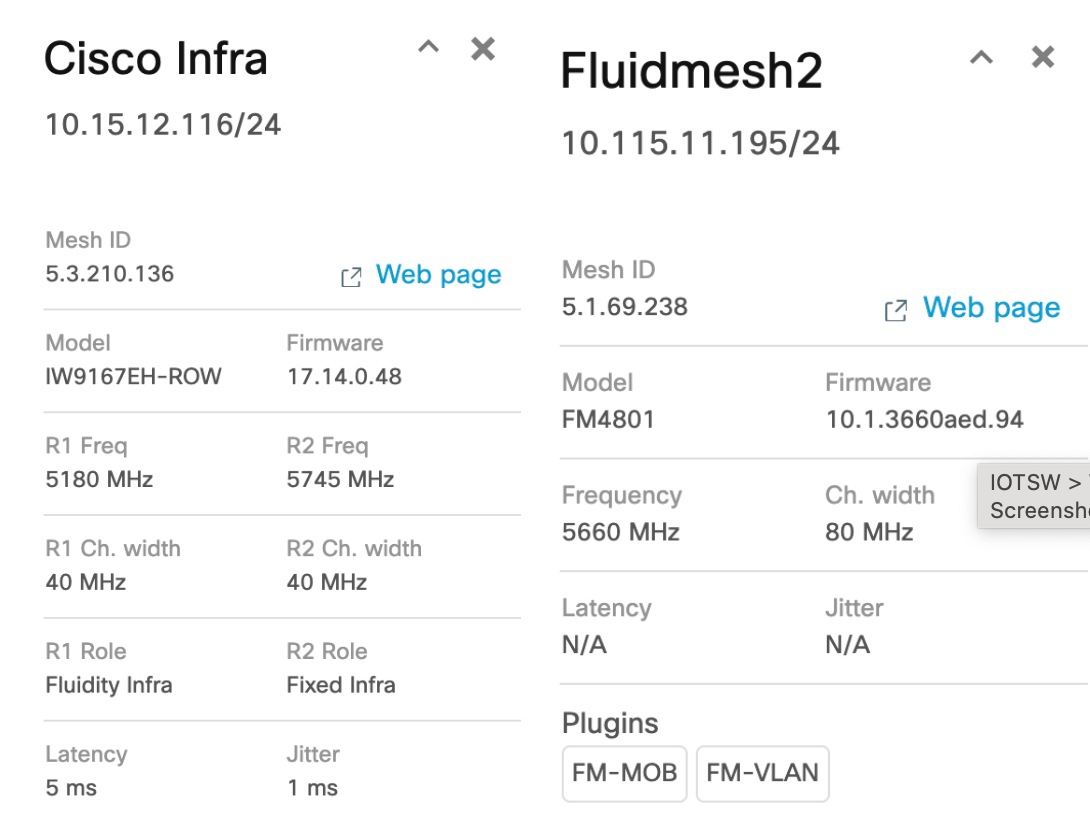The width and height of the screenshot is (1090, 826).
Task: Select the FM-MOB plugin chip
Action: point(624,773)
